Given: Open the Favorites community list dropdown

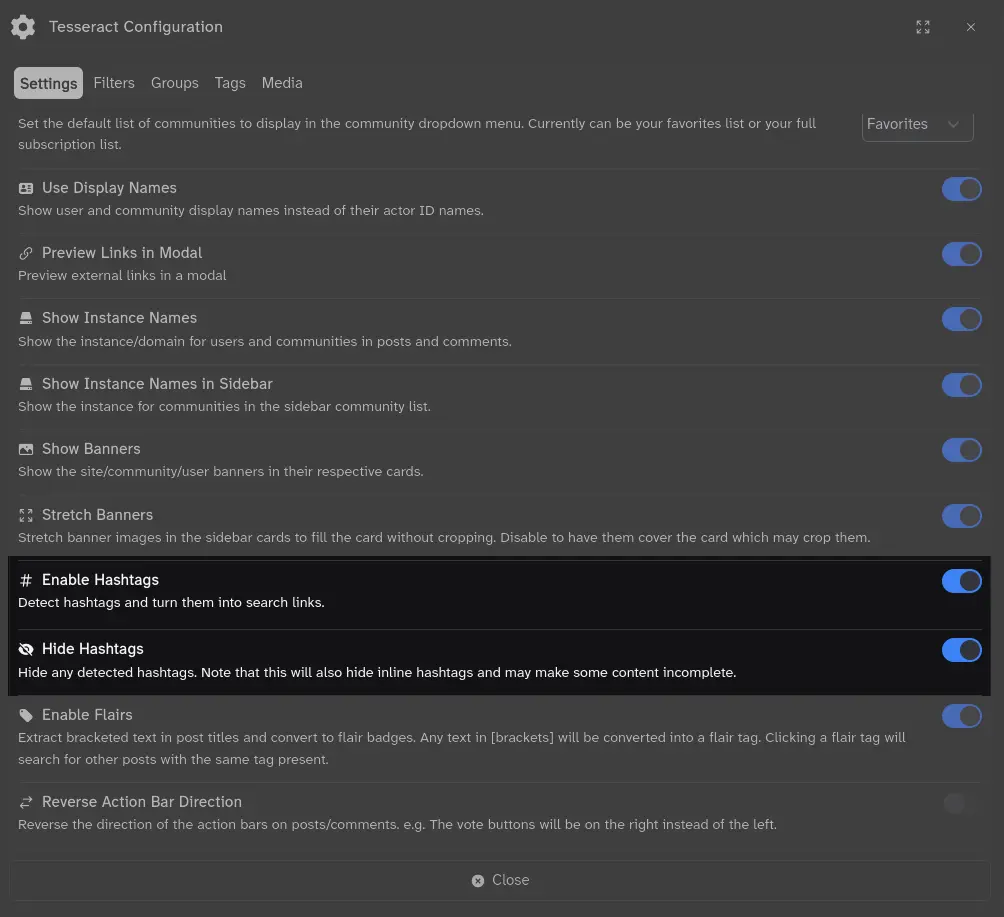Looking at the screenshot, I should [x=916, y=124].
